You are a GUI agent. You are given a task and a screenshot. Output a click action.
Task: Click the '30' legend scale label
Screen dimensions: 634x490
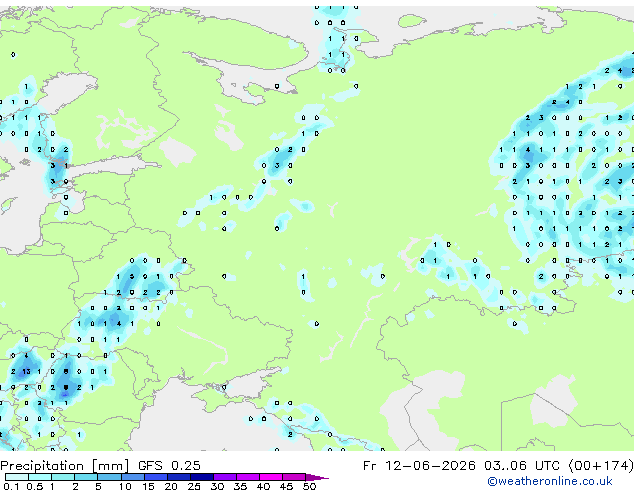click(217, 486)
